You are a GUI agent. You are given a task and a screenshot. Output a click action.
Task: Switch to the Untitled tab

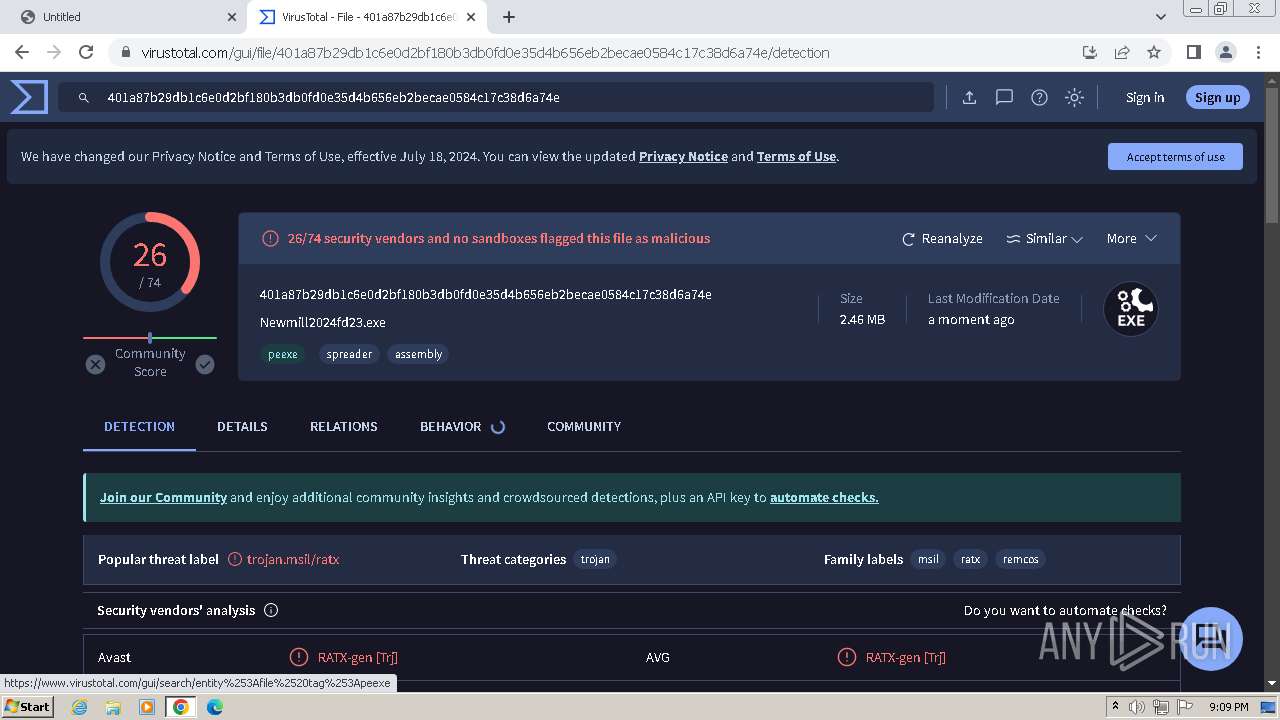click(129, 17)
